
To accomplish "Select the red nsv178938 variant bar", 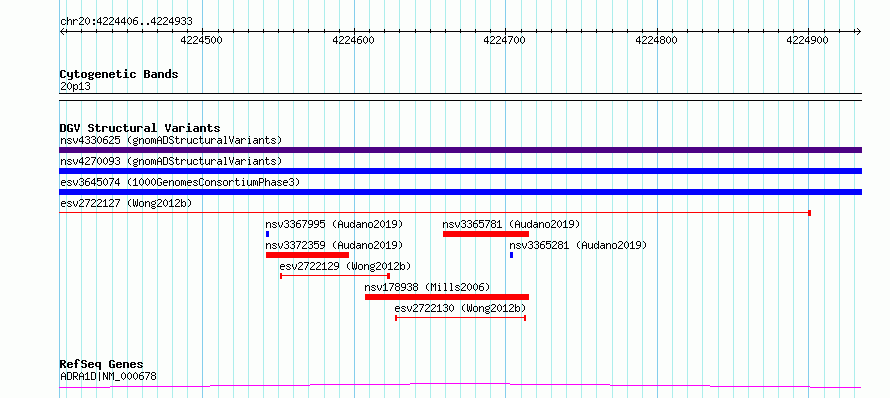I will (447, 297).
